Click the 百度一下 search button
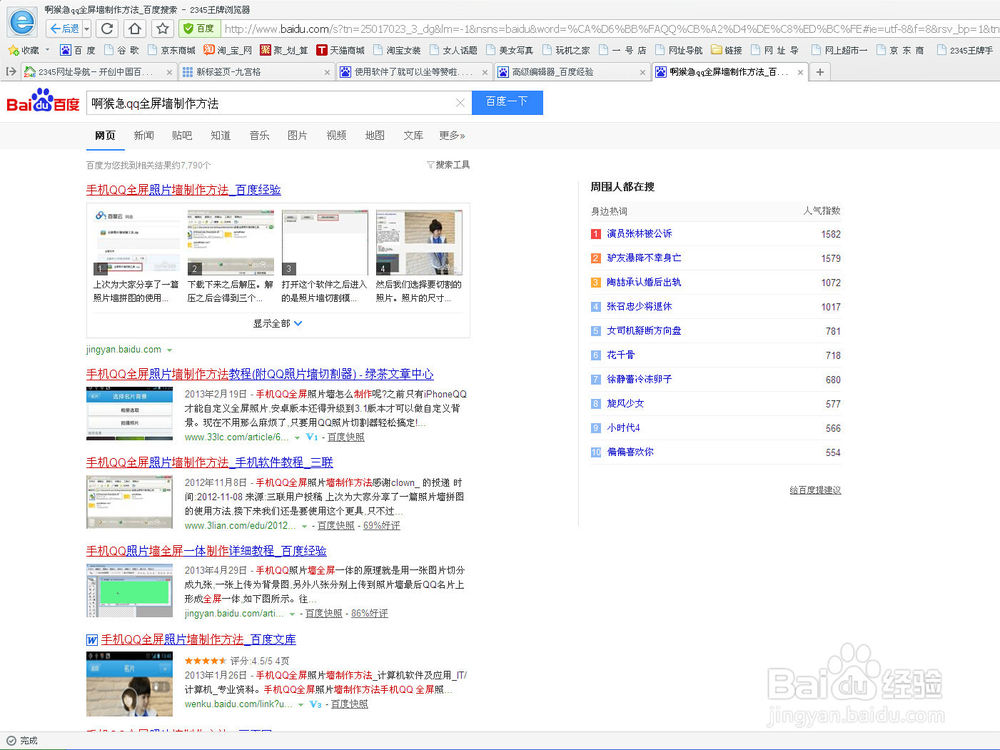Image resolution: width=1000 pixels, height=750 pixels. tap(507, 102)
